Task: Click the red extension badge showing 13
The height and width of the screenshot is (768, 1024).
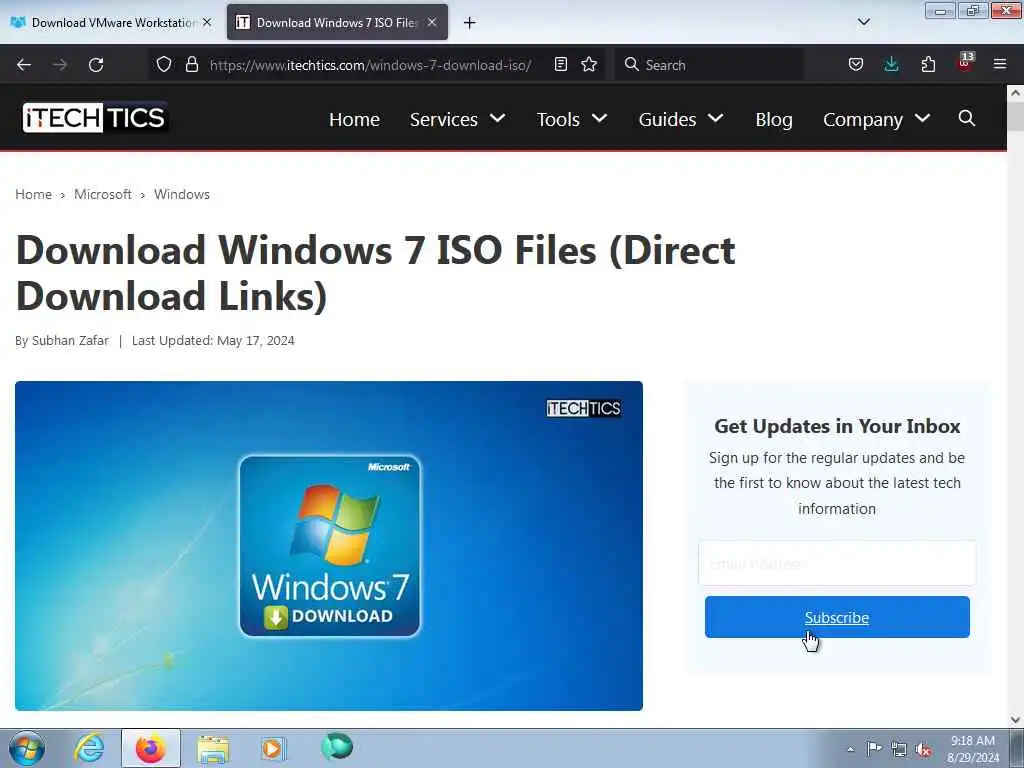Action: tap(965, 62)
